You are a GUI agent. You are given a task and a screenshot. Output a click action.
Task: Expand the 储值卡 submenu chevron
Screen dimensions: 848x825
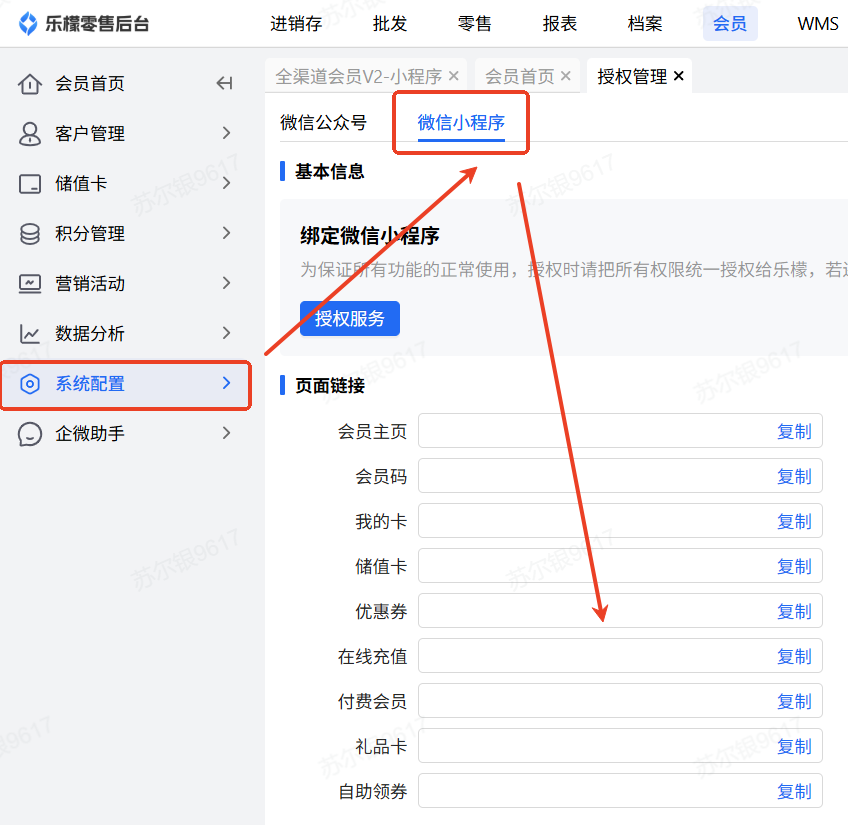click(x=227, y=183)
